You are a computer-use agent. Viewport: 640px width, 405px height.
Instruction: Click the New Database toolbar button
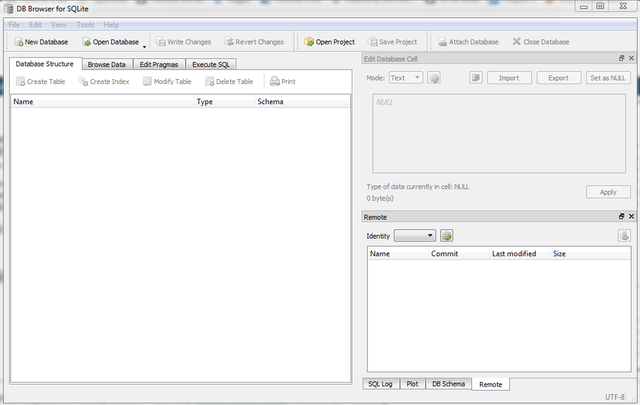(41, 42)
